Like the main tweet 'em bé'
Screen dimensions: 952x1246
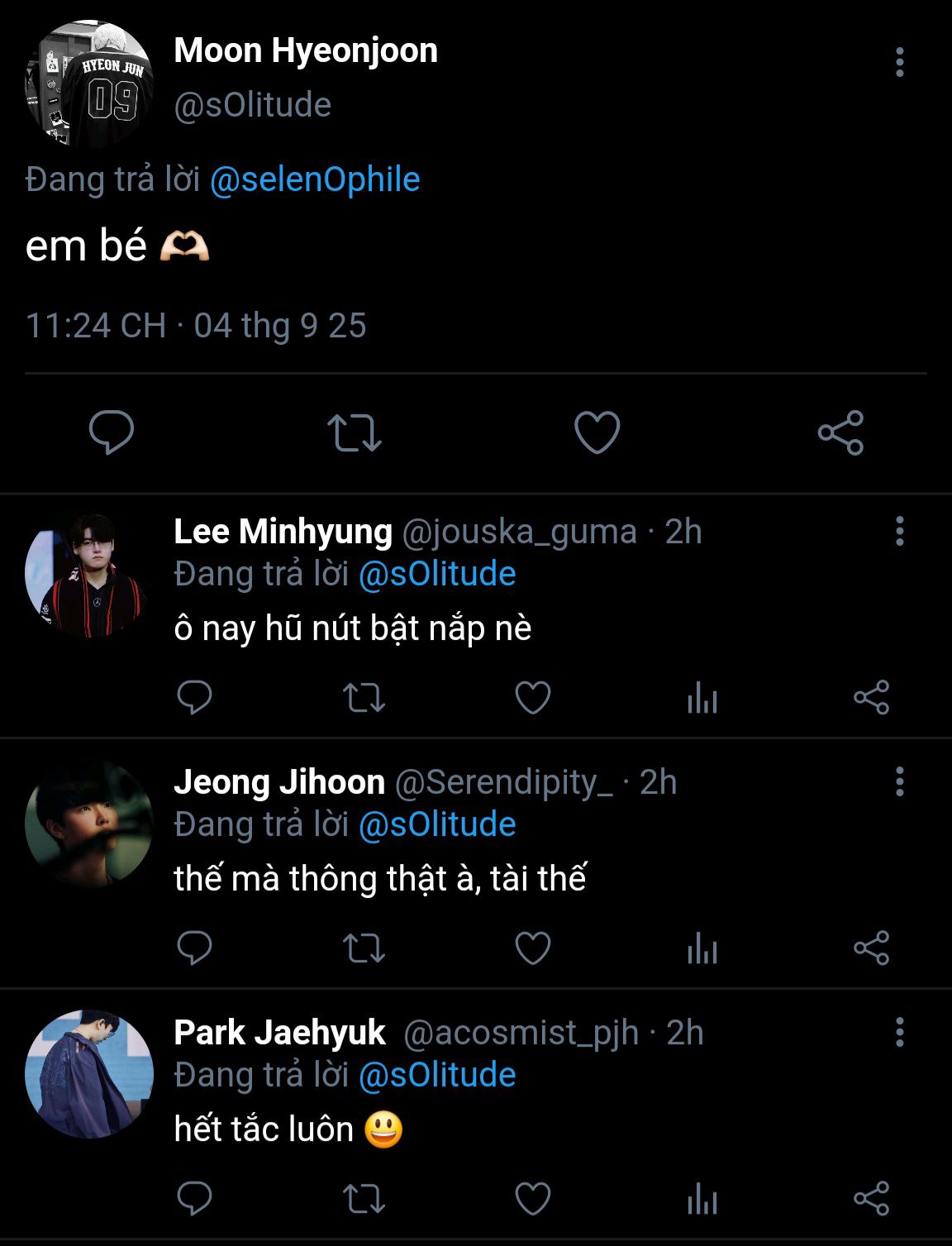click(597, 432)
